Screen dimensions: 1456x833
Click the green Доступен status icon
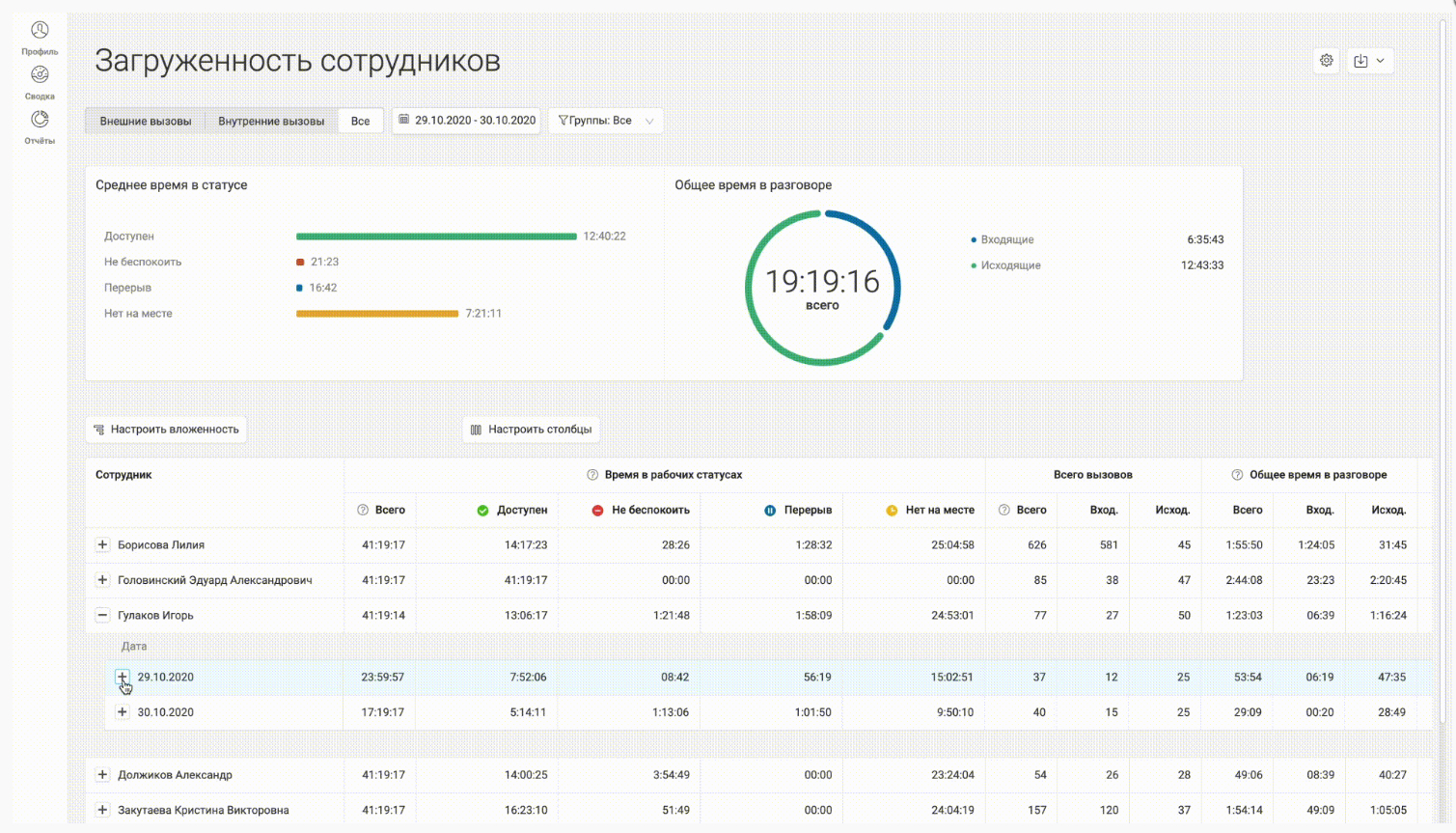(482, 511)
